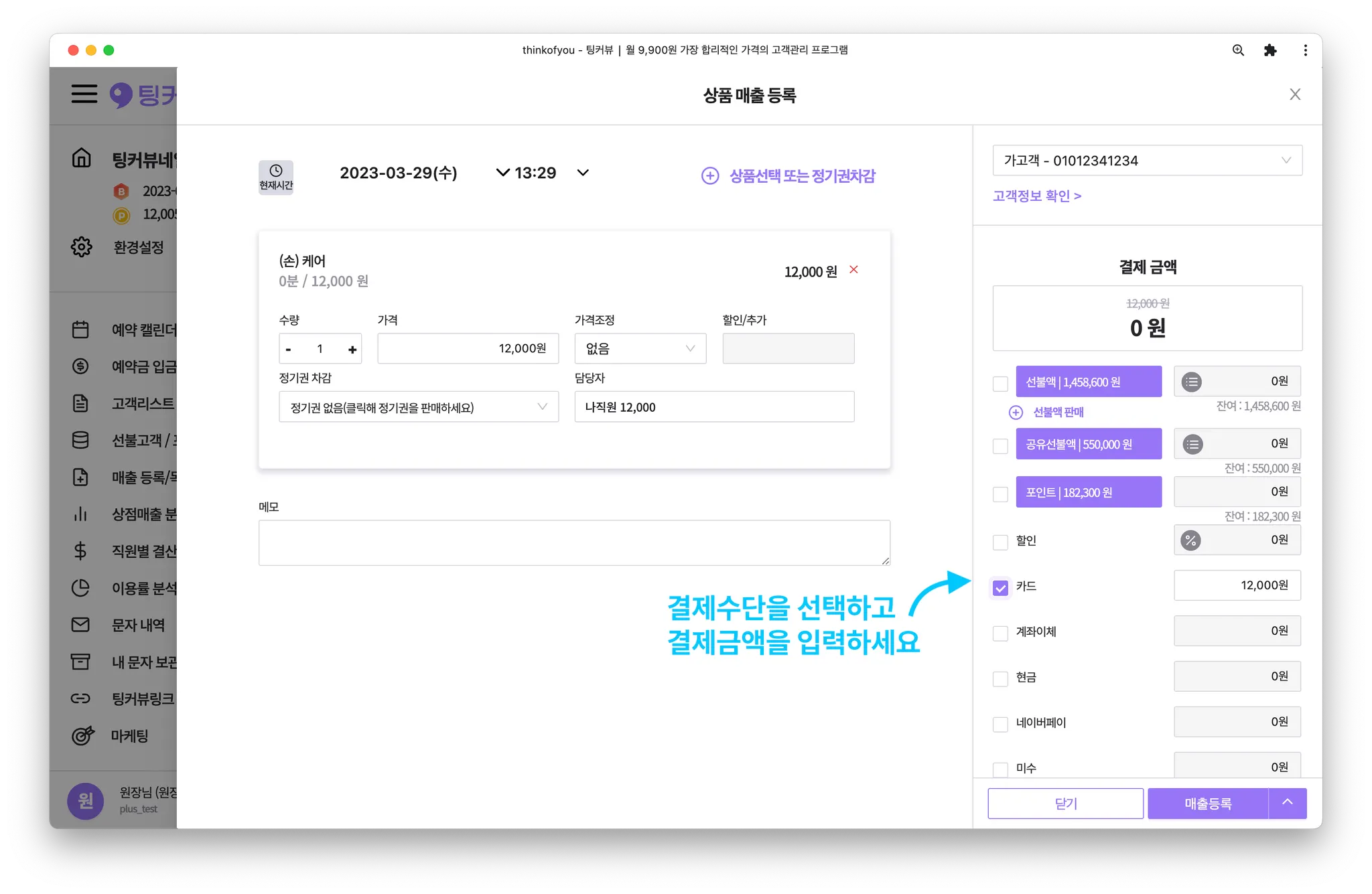Click the percent icon in 할인 field
1372x894 pixels.
(x=1190, y=540)
